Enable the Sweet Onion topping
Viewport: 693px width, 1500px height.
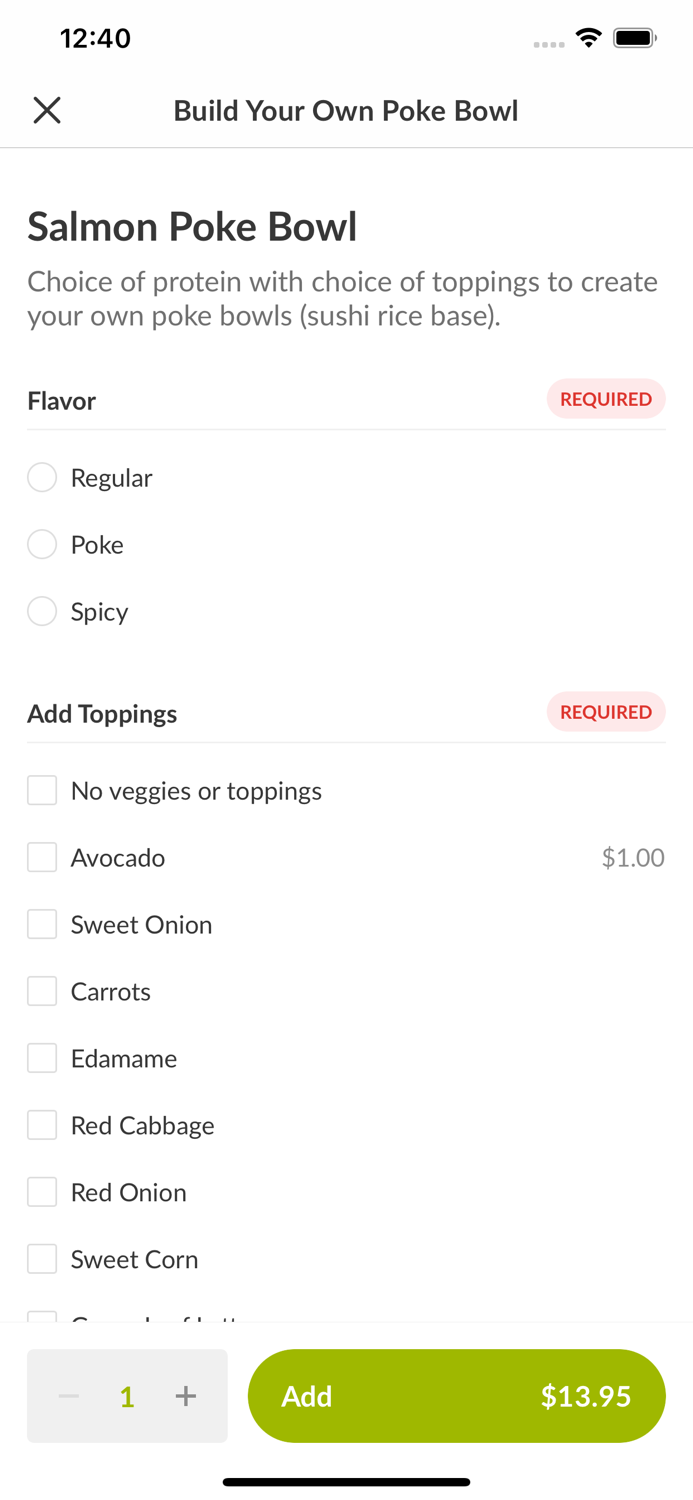pyautogui.click(x=41, y=924)
